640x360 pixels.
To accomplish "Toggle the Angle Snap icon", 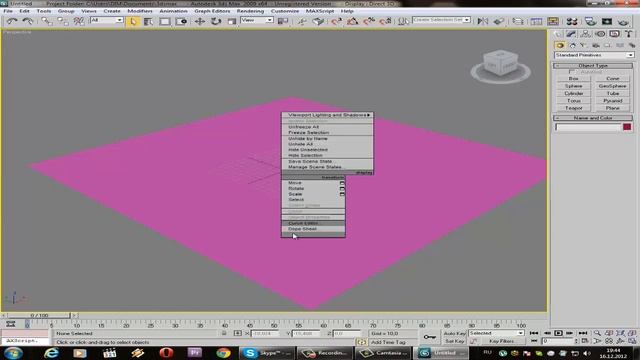I will pyautogui.click(x=352, y=21).
